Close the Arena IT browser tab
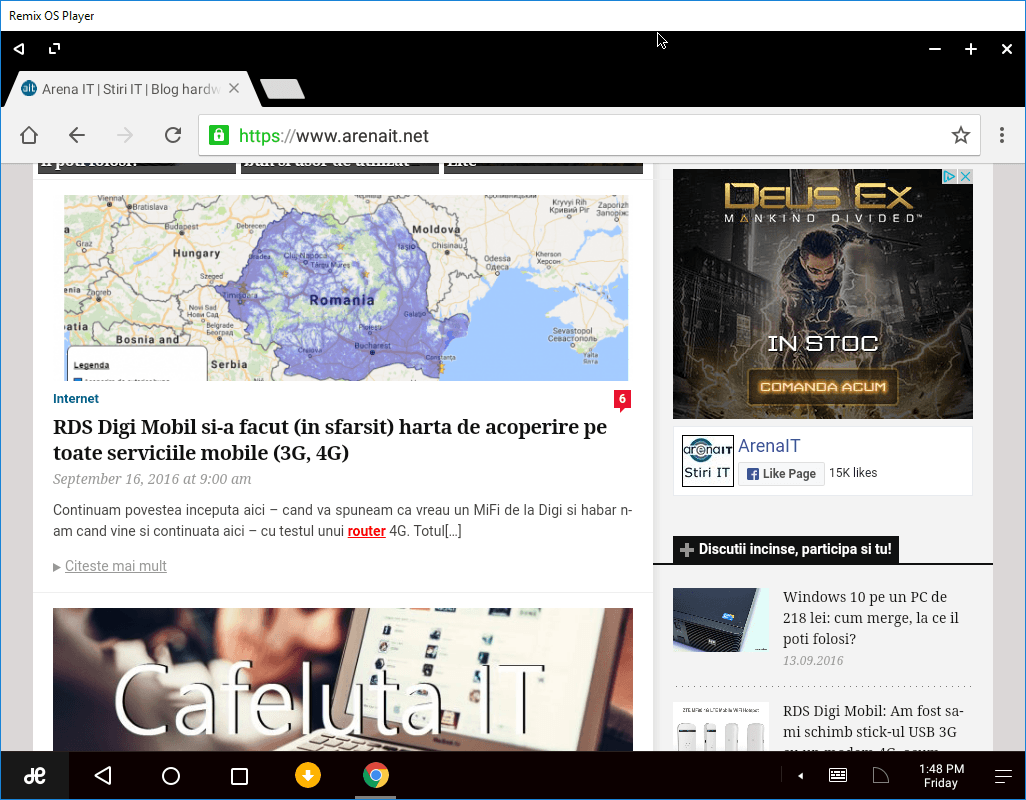The width and height of the screenshot is (1026, 800). point(234,88)
